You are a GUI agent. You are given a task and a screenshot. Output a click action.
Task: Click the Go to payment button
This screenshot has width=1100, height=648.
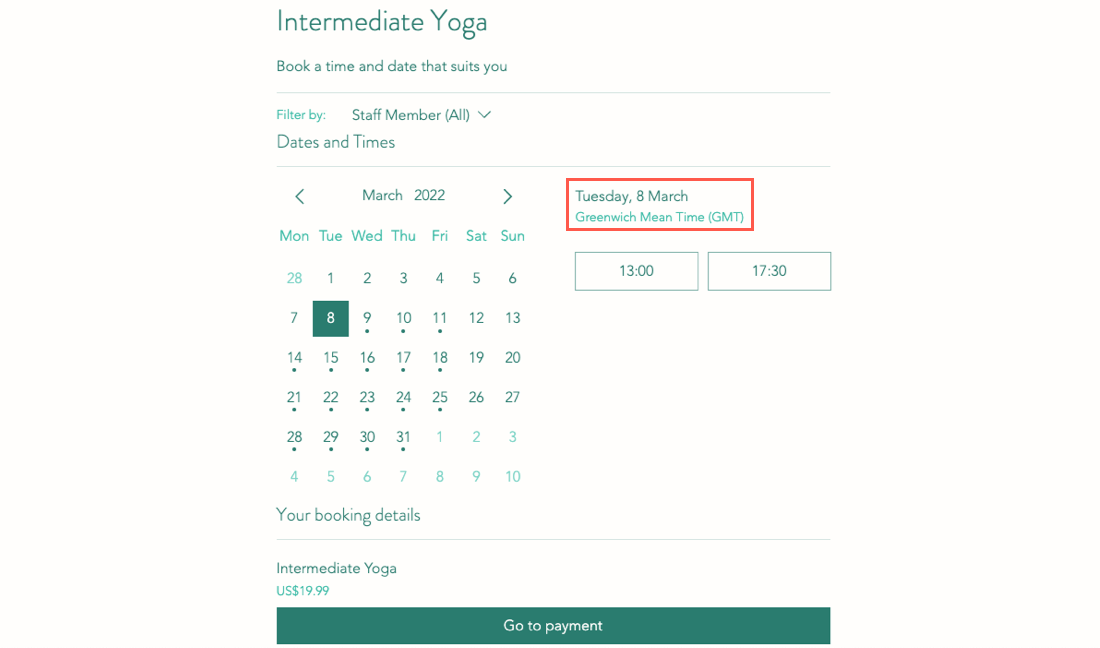point(553,626)
